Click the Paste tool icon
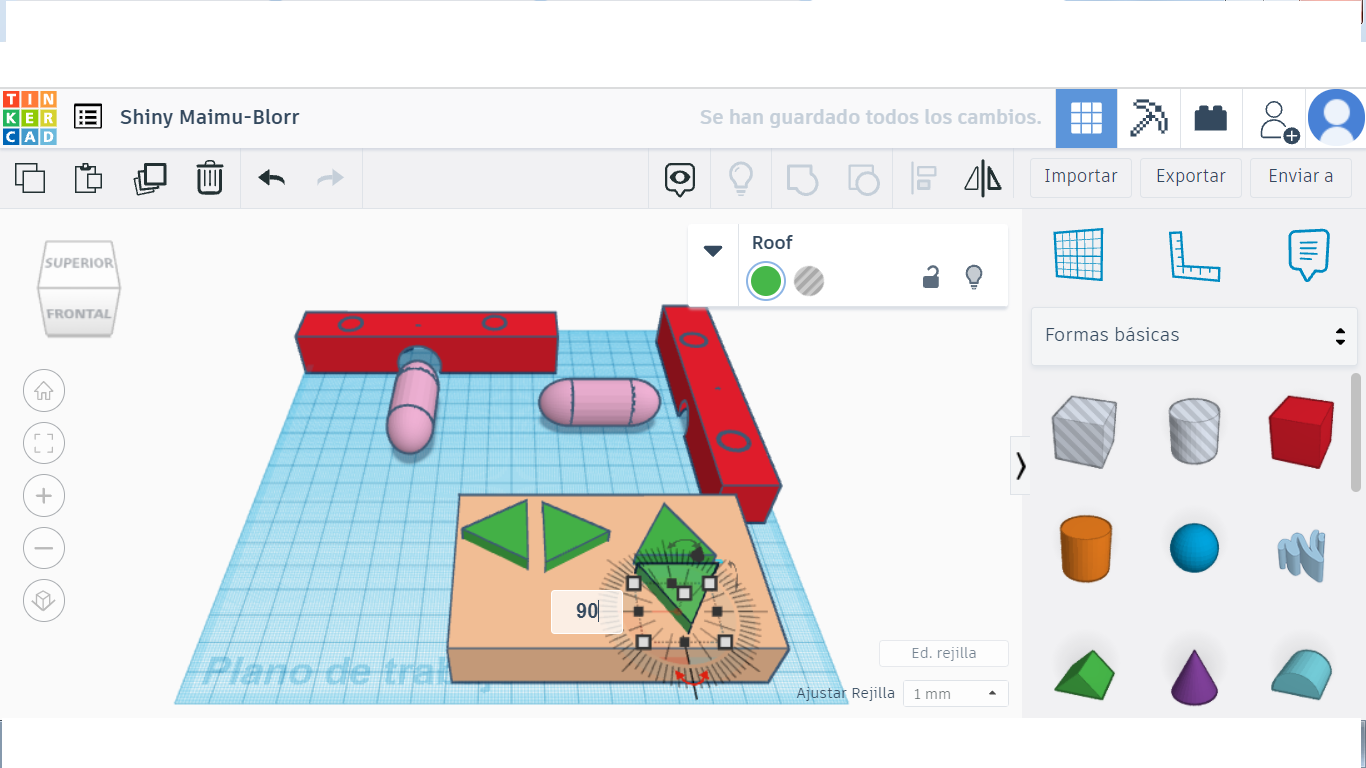 pyautogui.click(x=89, y=178)
